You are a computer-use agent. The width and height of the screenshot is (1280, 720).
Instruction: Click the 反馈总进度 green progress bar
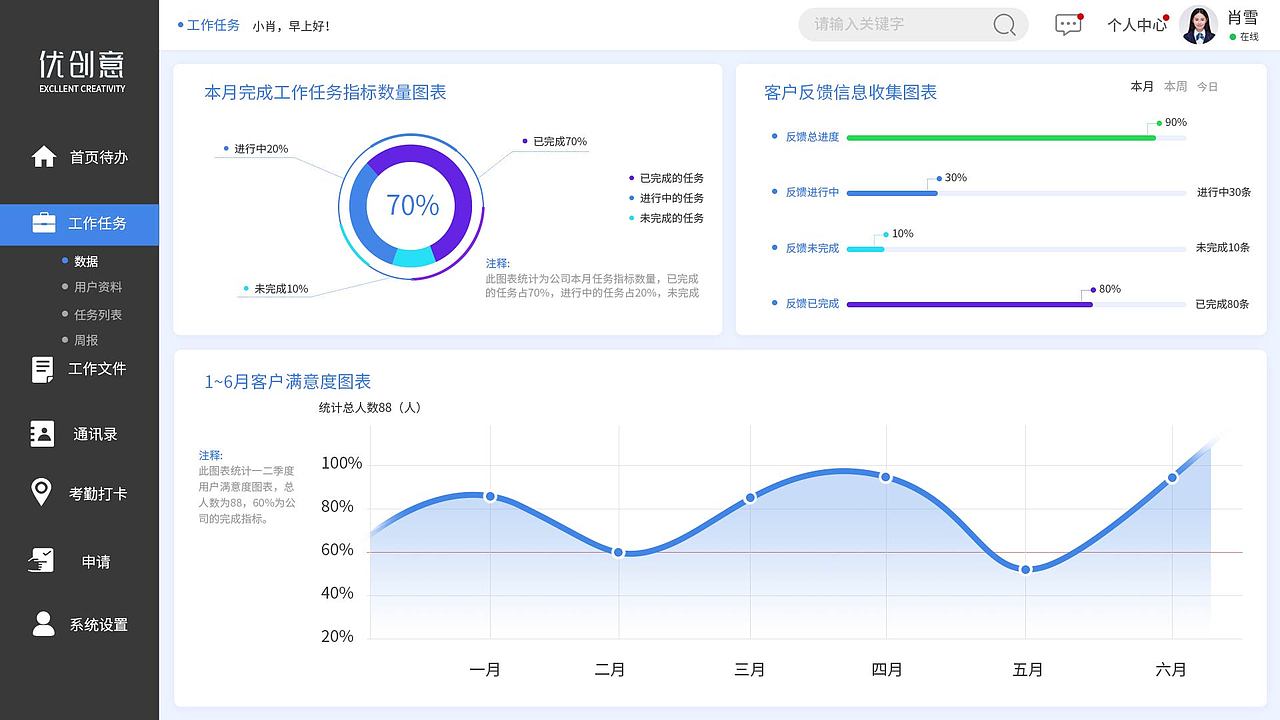pyautogui.click(x=1001, y=137)
